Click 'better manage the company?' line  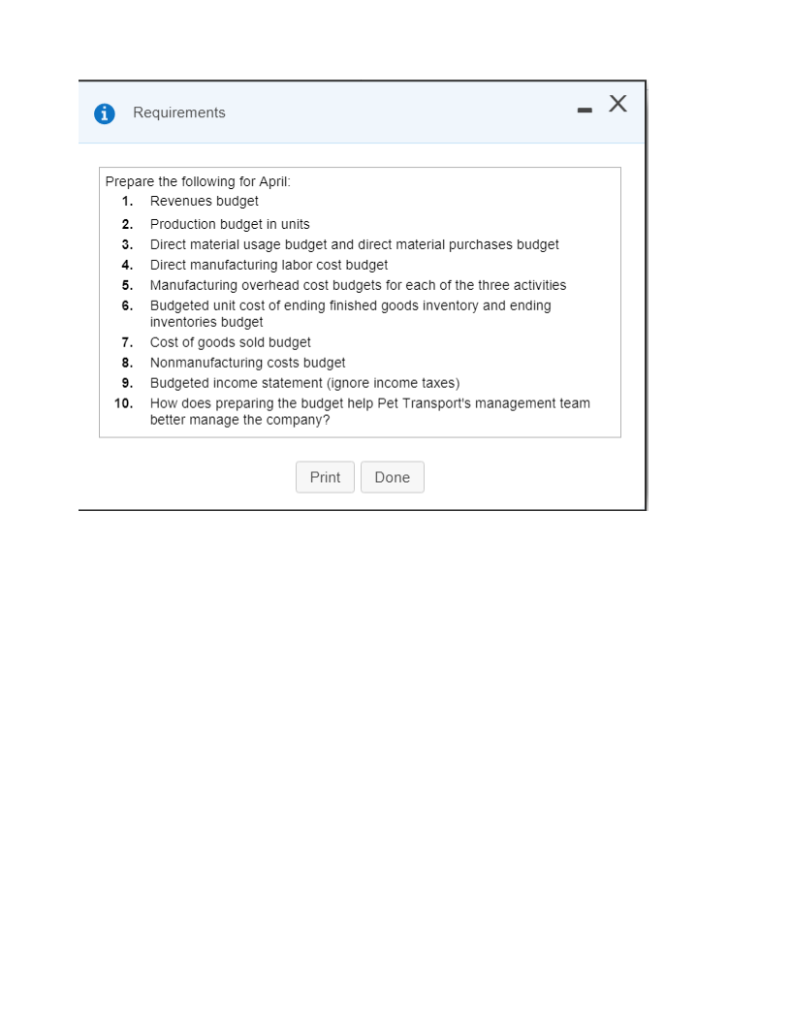(x=240, y=420)
